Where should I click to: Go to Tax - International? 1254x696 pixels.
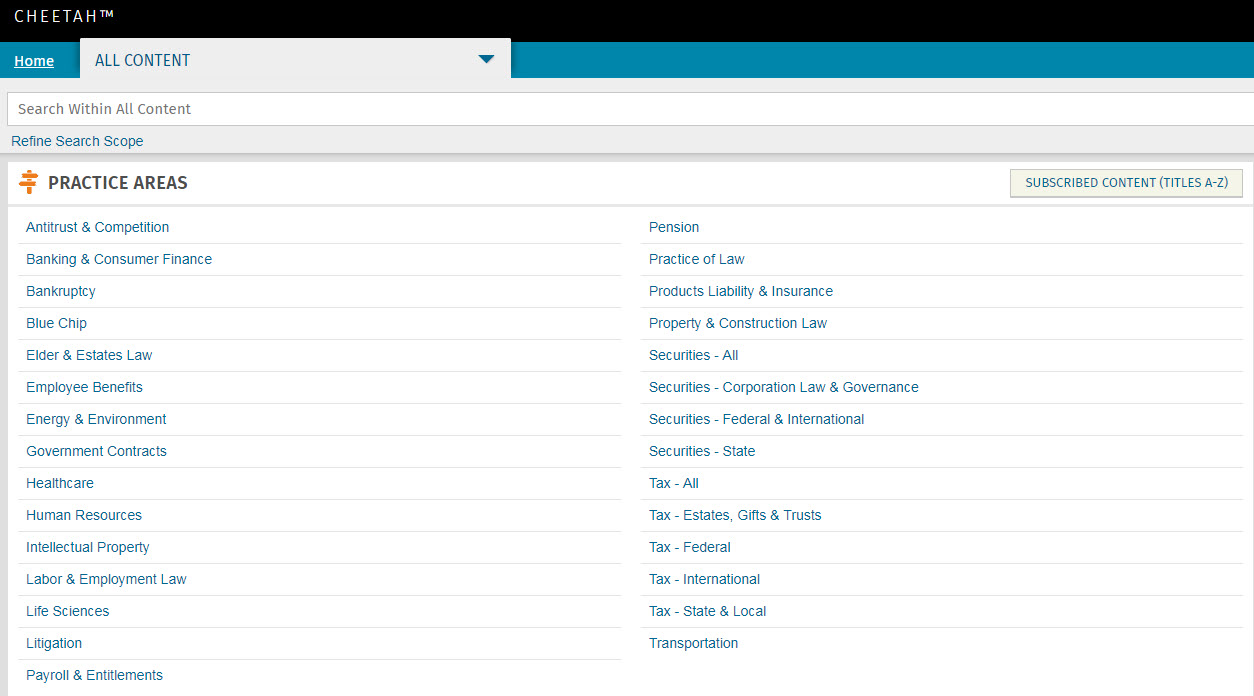click(x=704, y=579)
